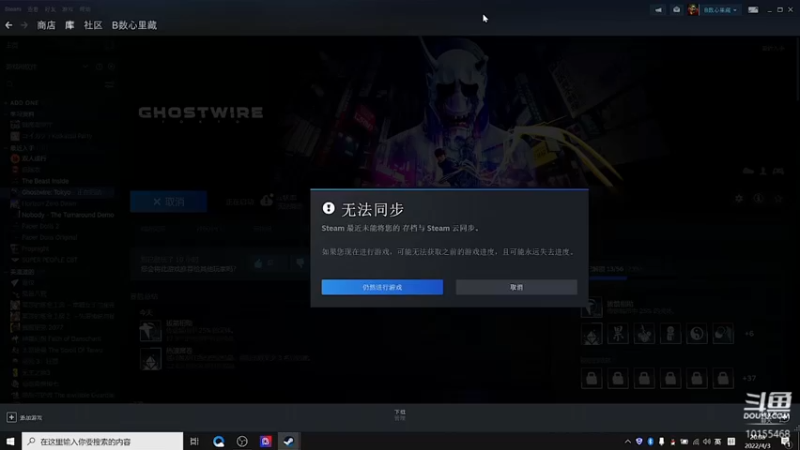Go forward with the right arrow

[24, 25]
